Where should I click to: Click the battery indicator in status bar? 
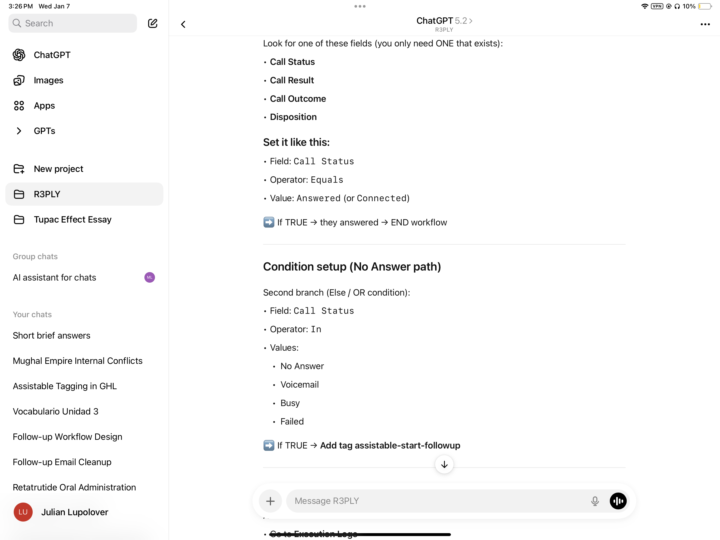pos(705,6)
